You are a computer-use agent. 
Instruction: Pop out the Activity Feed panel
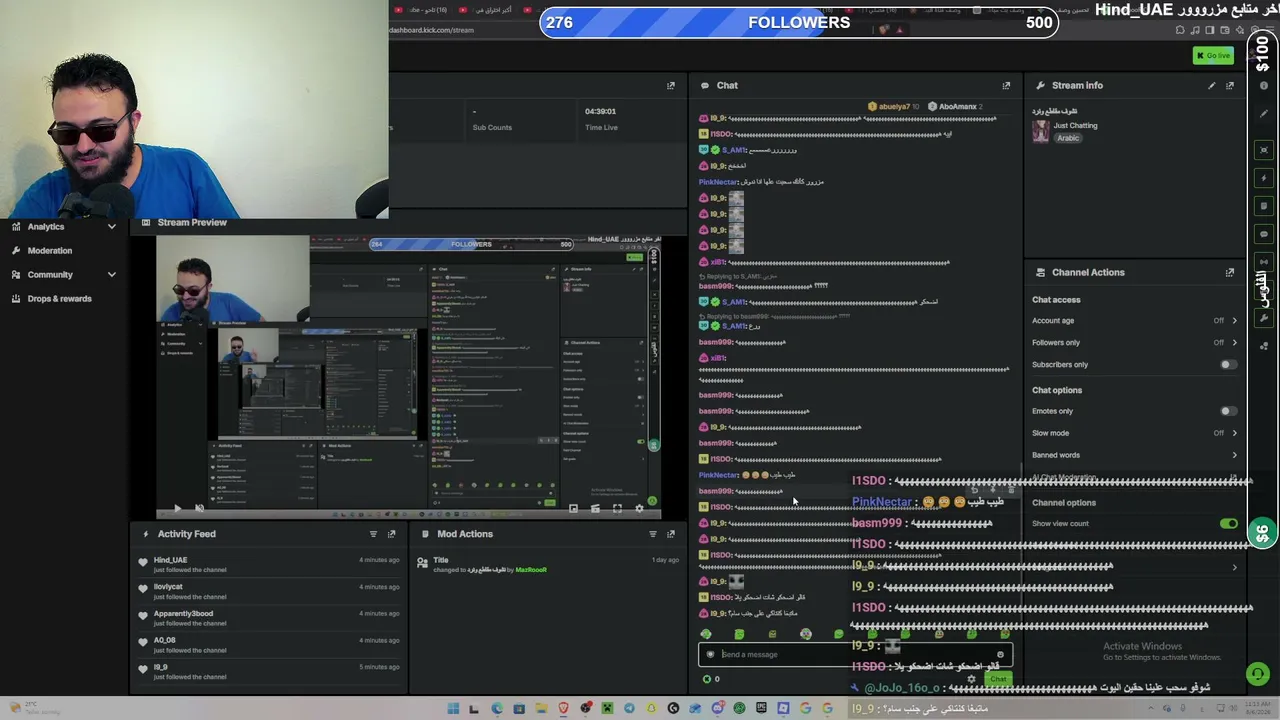coord(391,534)
